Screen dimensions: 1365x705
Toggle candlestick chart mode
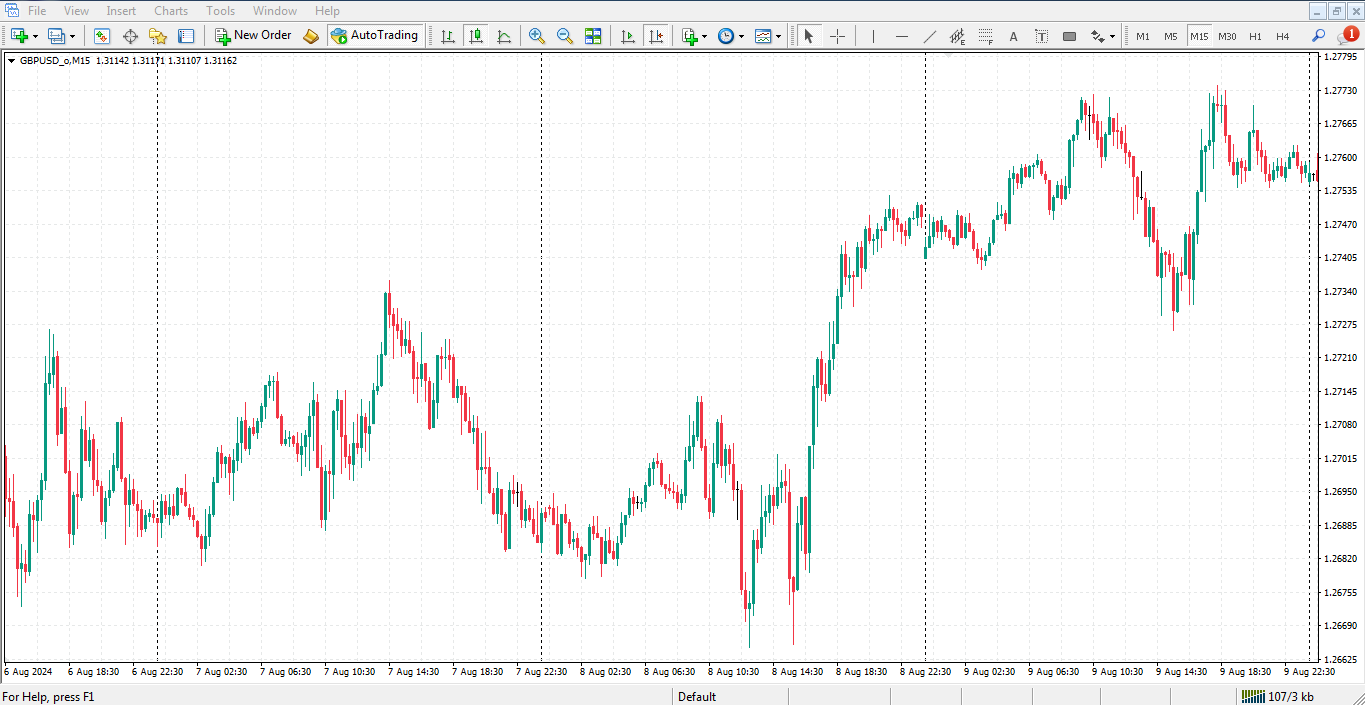point(476,36)
